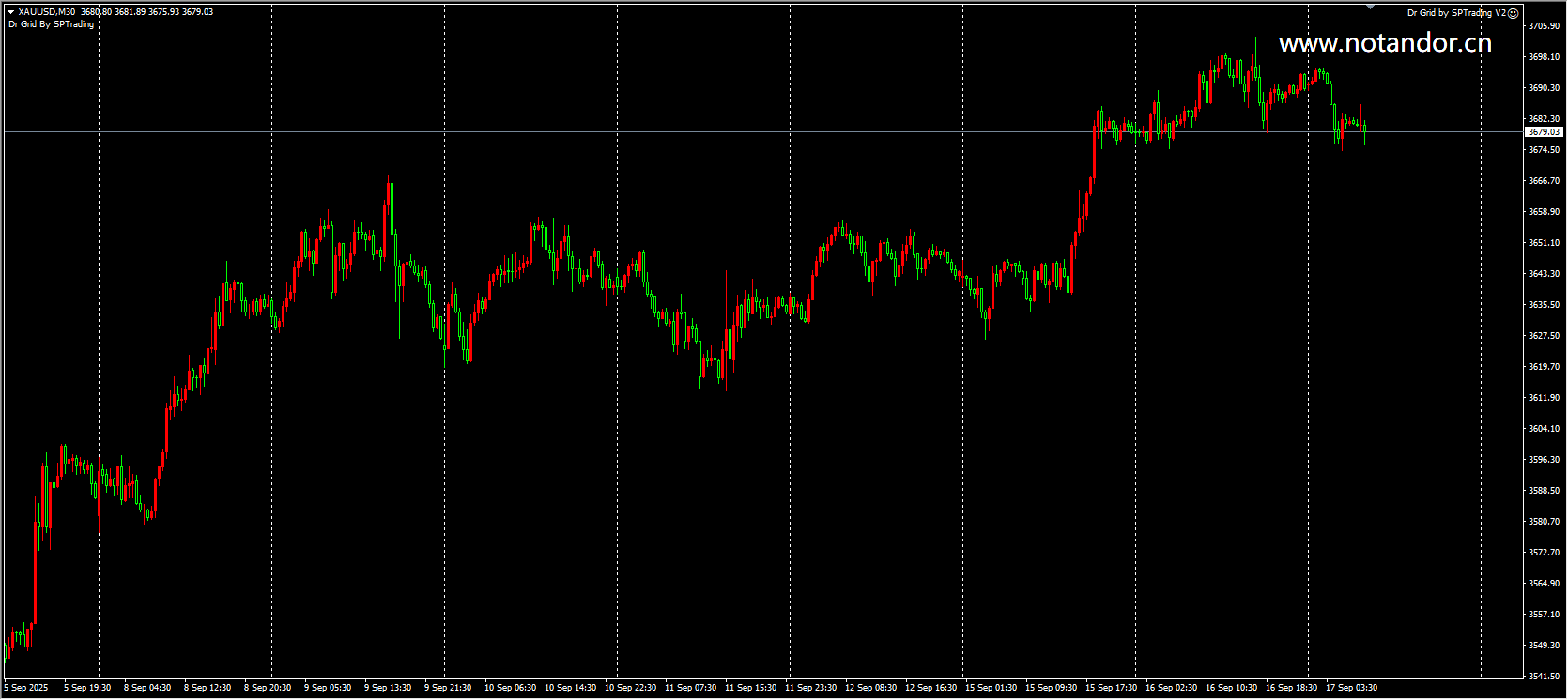Viewport: 1568px width, 700px height.
Task: Select the 16 Sep 10:30 time label
Action: tap(1231, 688)
